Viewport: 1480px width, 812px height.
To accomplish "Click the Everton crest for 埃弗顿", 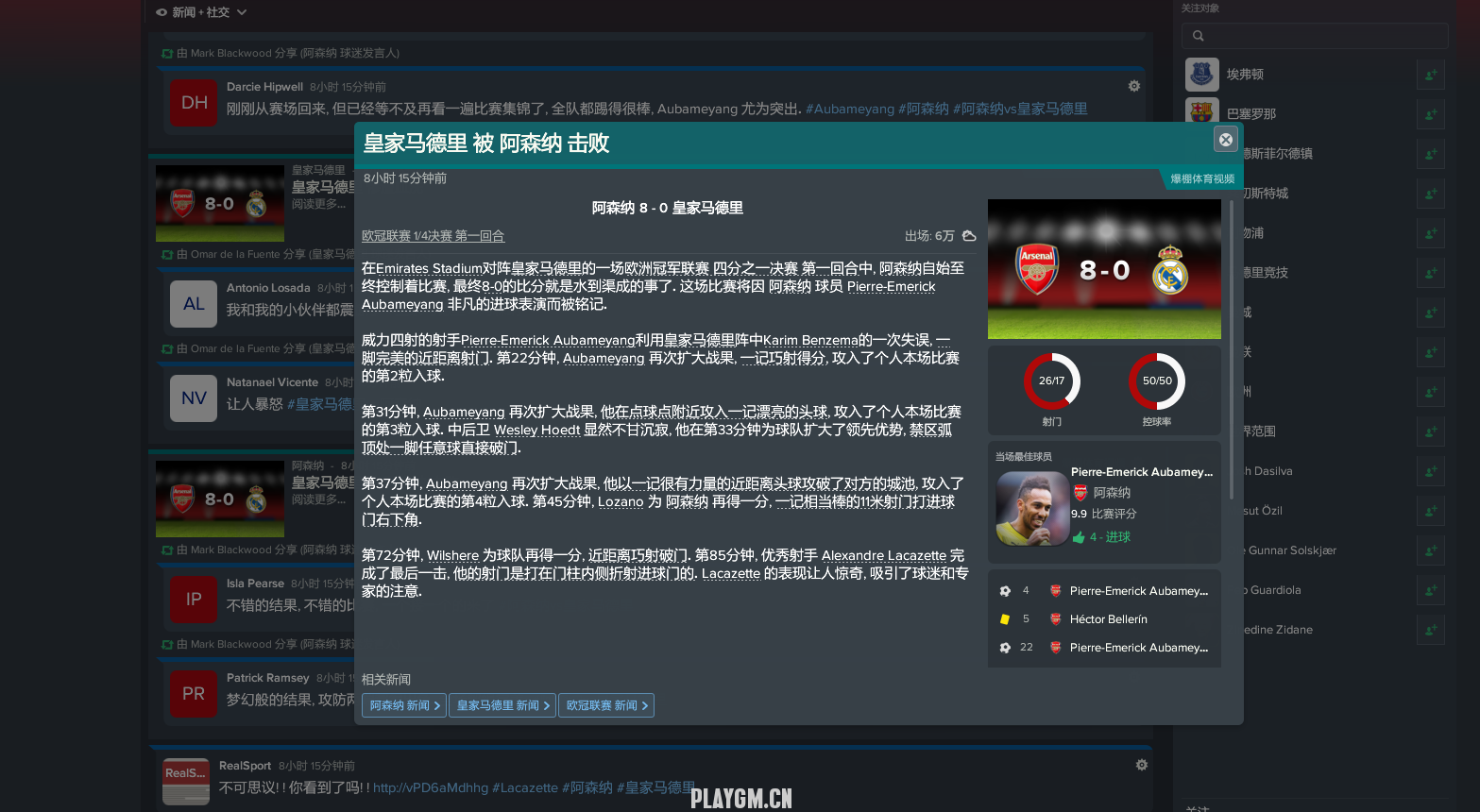I will click(x=1201, y=74).
